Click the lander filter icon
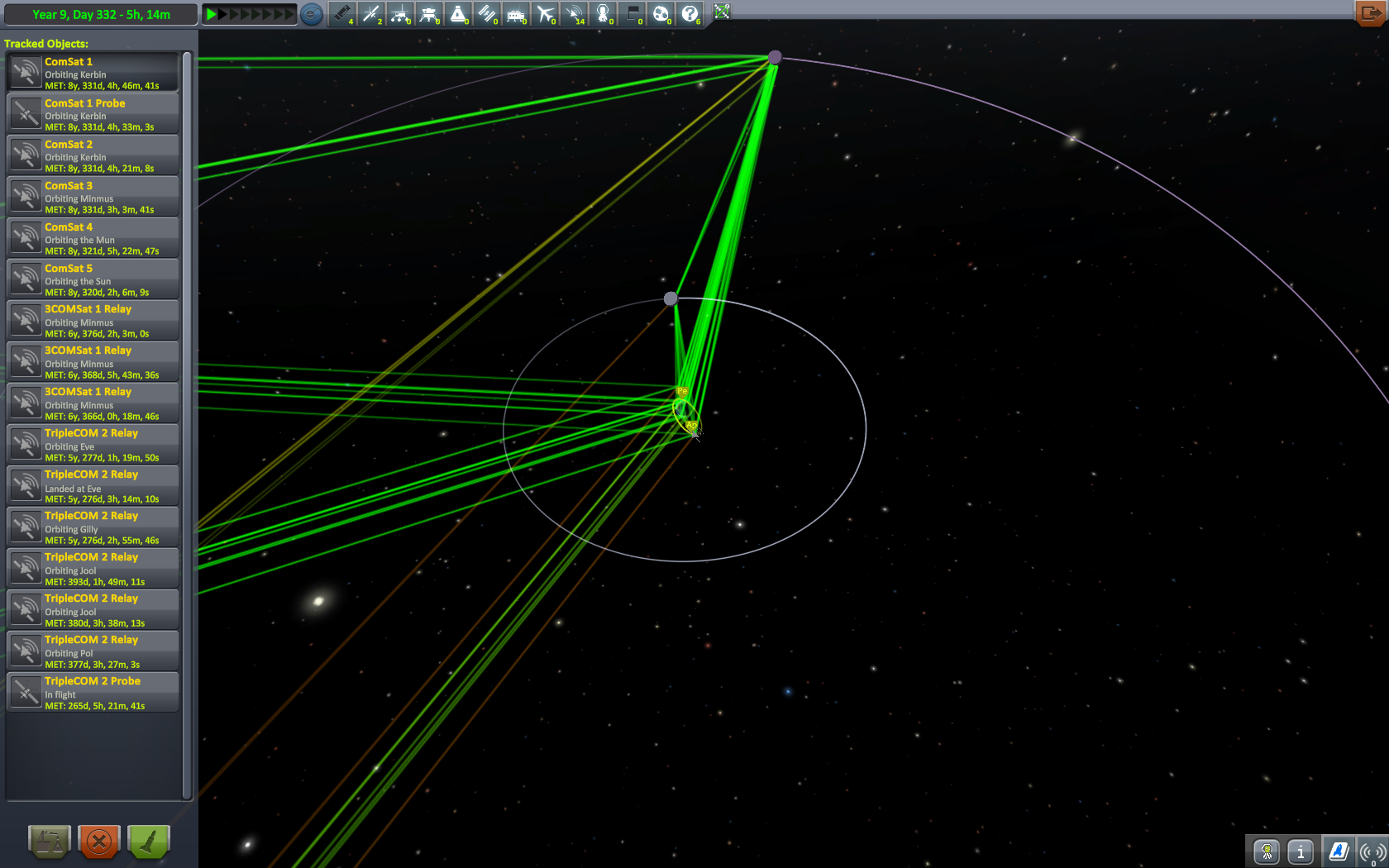The height and width of the screenshot is (868, 1389). 429,14
